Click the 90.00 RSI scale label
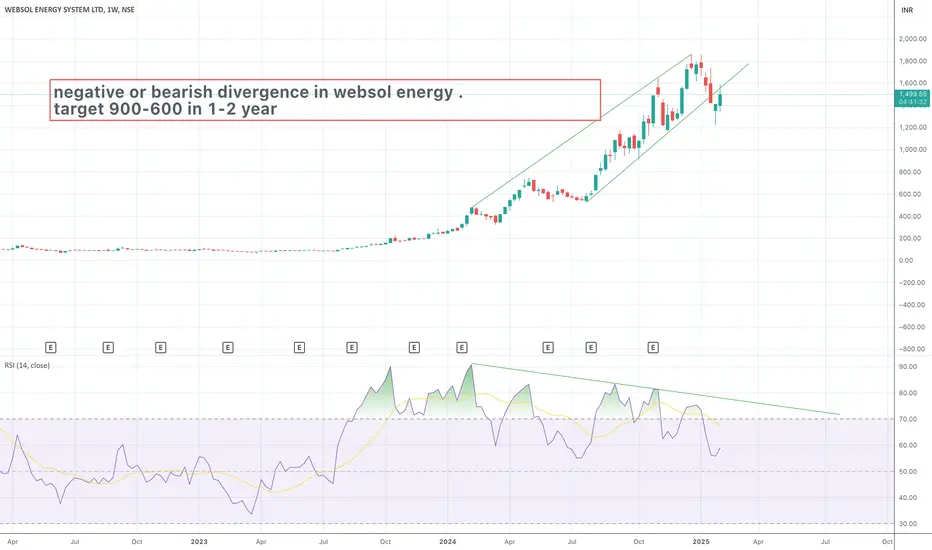 pyautogui.click(x=908, y=367)
